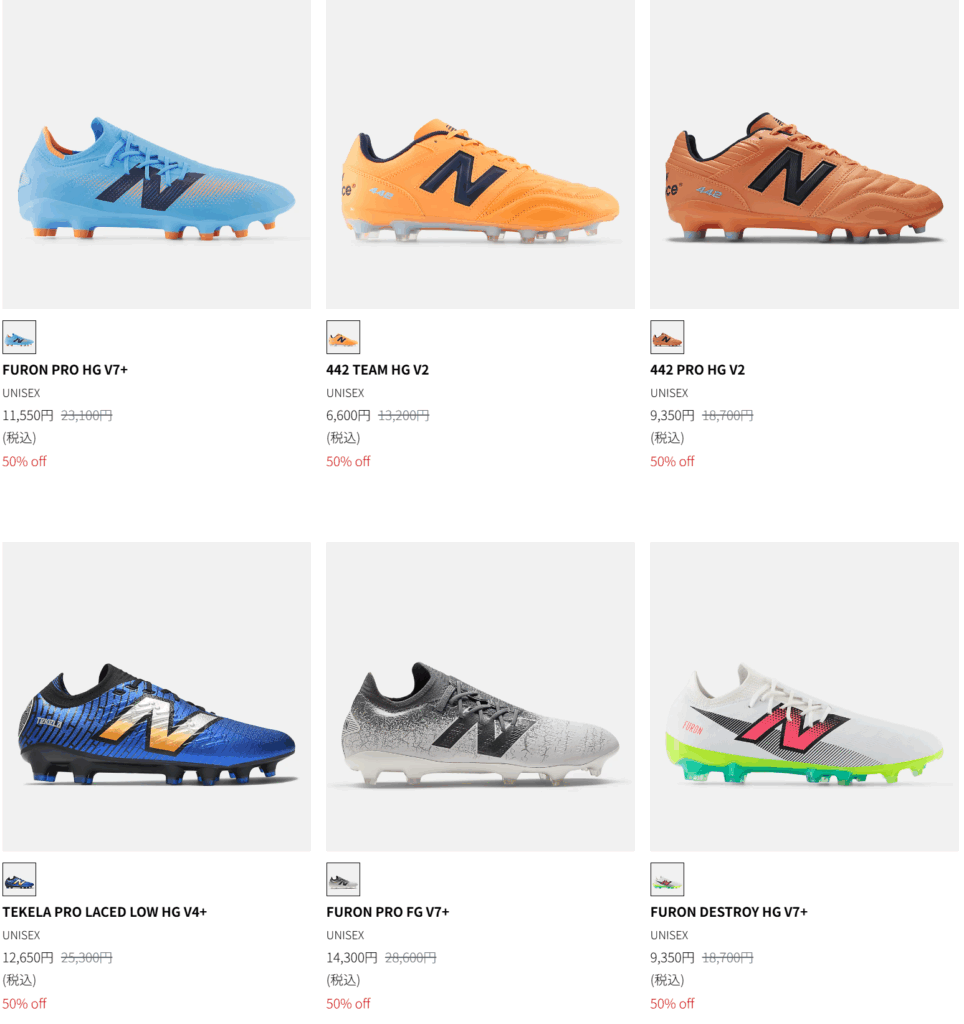This screenshot has width=964, height=1024.
Task: Click the 442 PRO HG V2 product title
Action: pos(697,370)
